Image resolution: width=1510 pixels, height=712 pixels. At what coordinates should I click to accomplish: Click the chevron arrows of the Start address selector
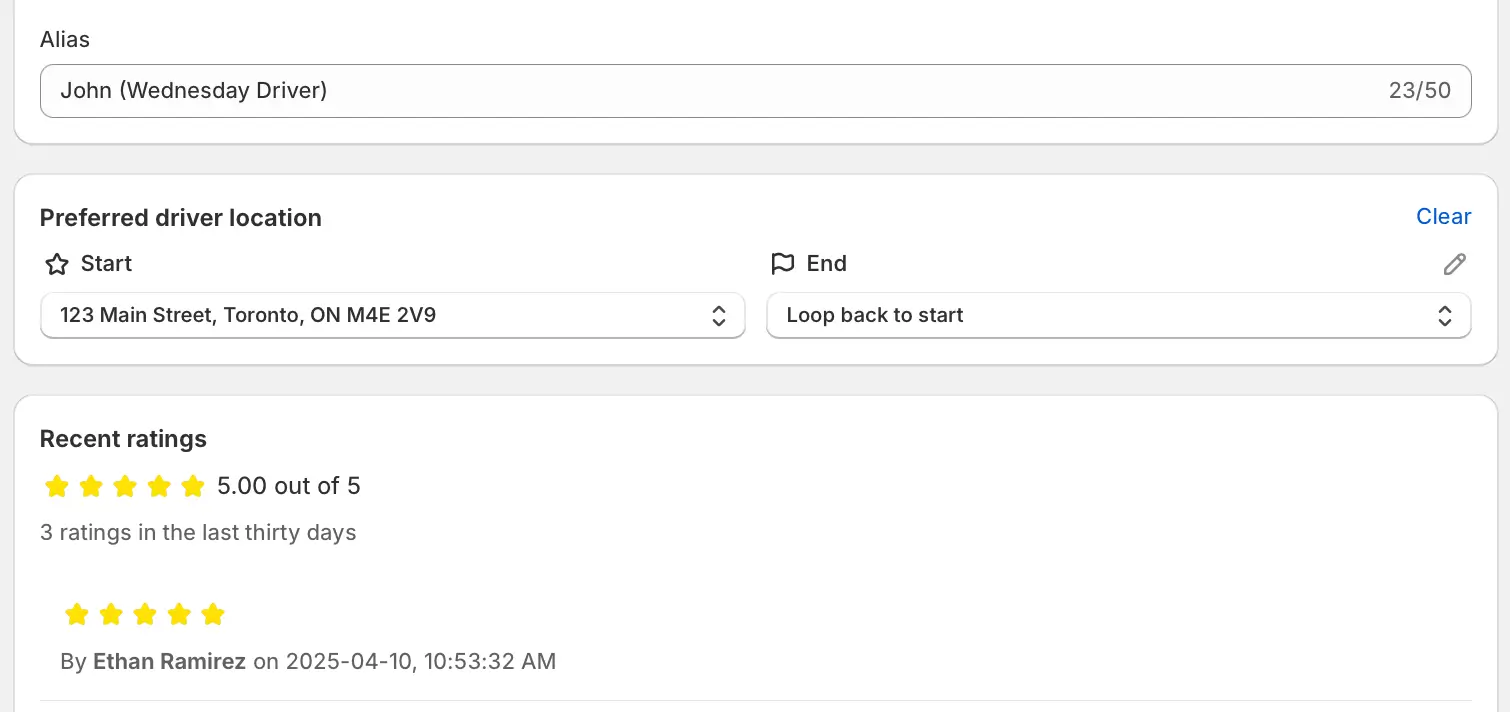point(718,316)
